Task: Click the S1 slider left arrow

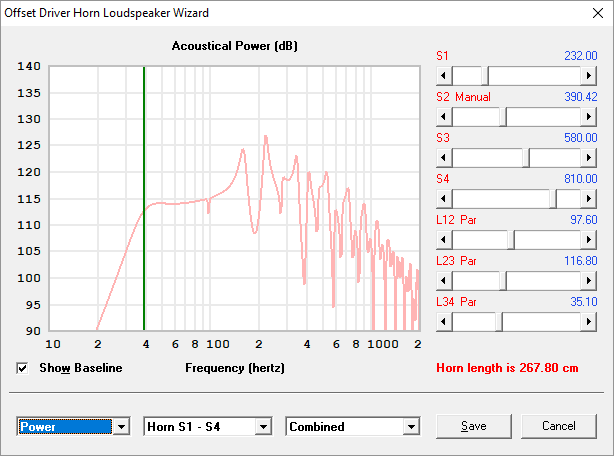Action: click(x=444, y=76)
